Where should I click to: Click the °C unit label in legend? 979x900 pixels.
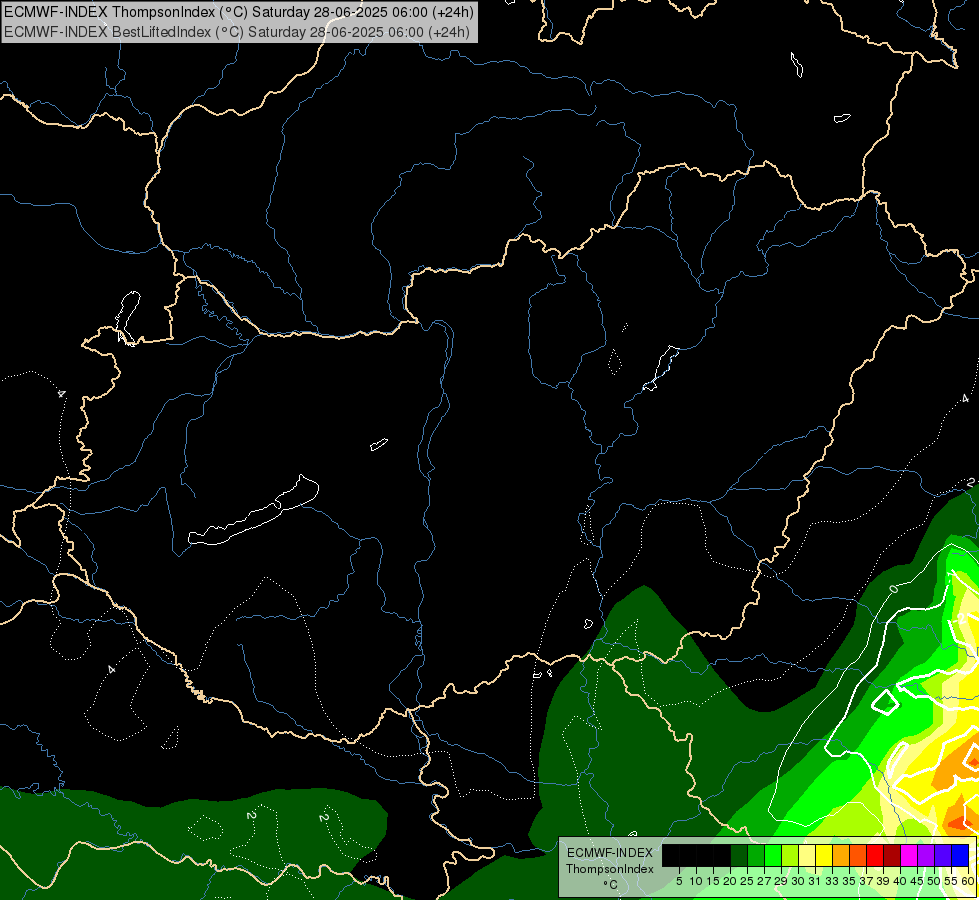click(x=610, y=885)
